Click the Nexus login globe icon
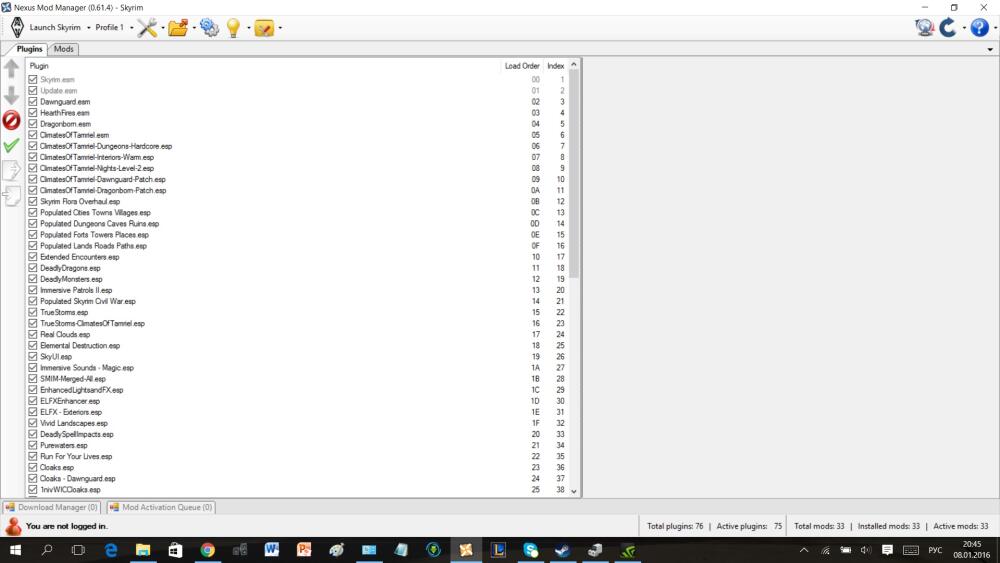Viewport: 1000px width, 563px height. point(924,27)
